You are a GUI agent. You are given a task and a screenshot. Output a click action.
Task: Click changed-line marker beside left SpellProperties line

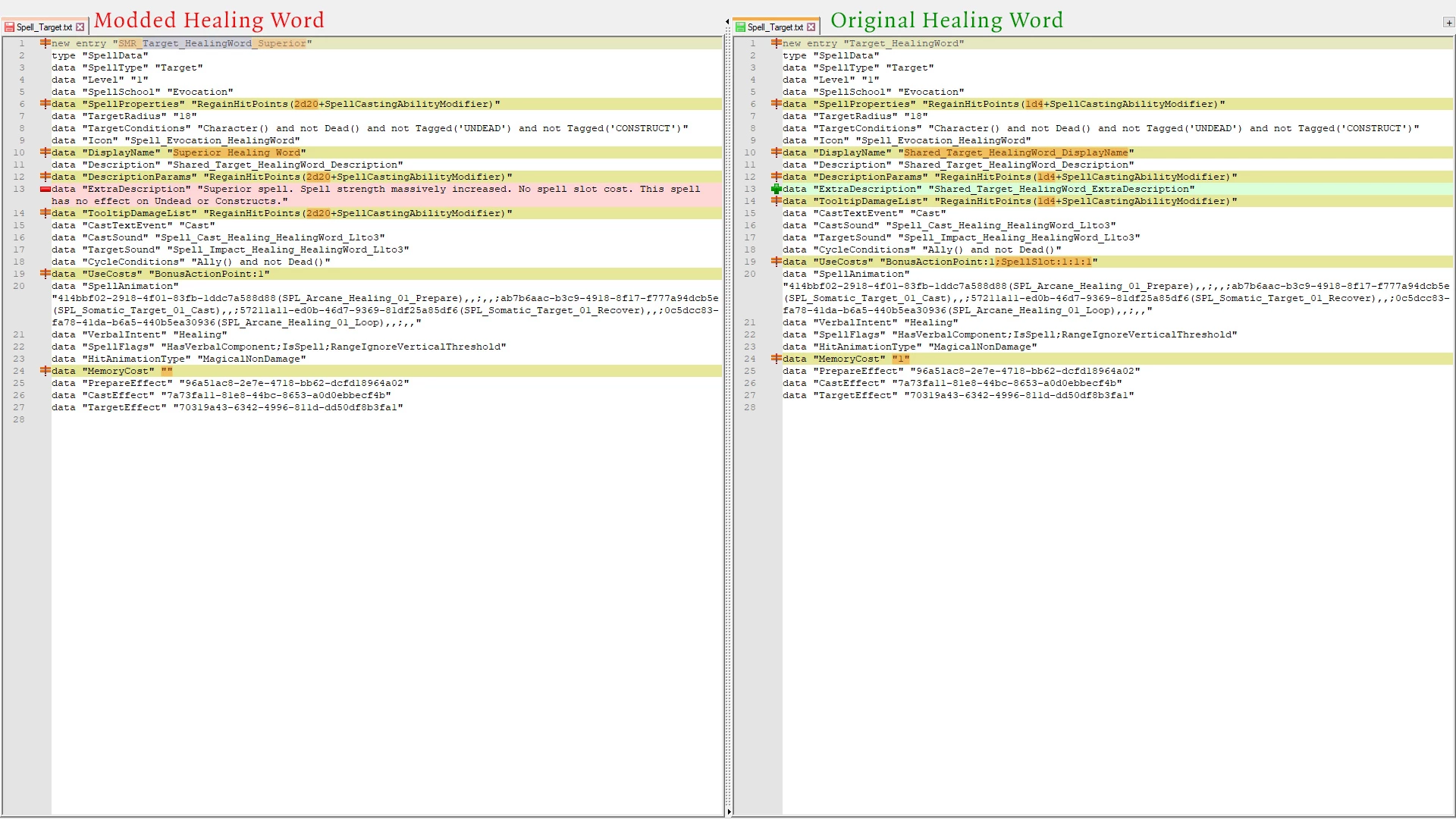(45, 104)
